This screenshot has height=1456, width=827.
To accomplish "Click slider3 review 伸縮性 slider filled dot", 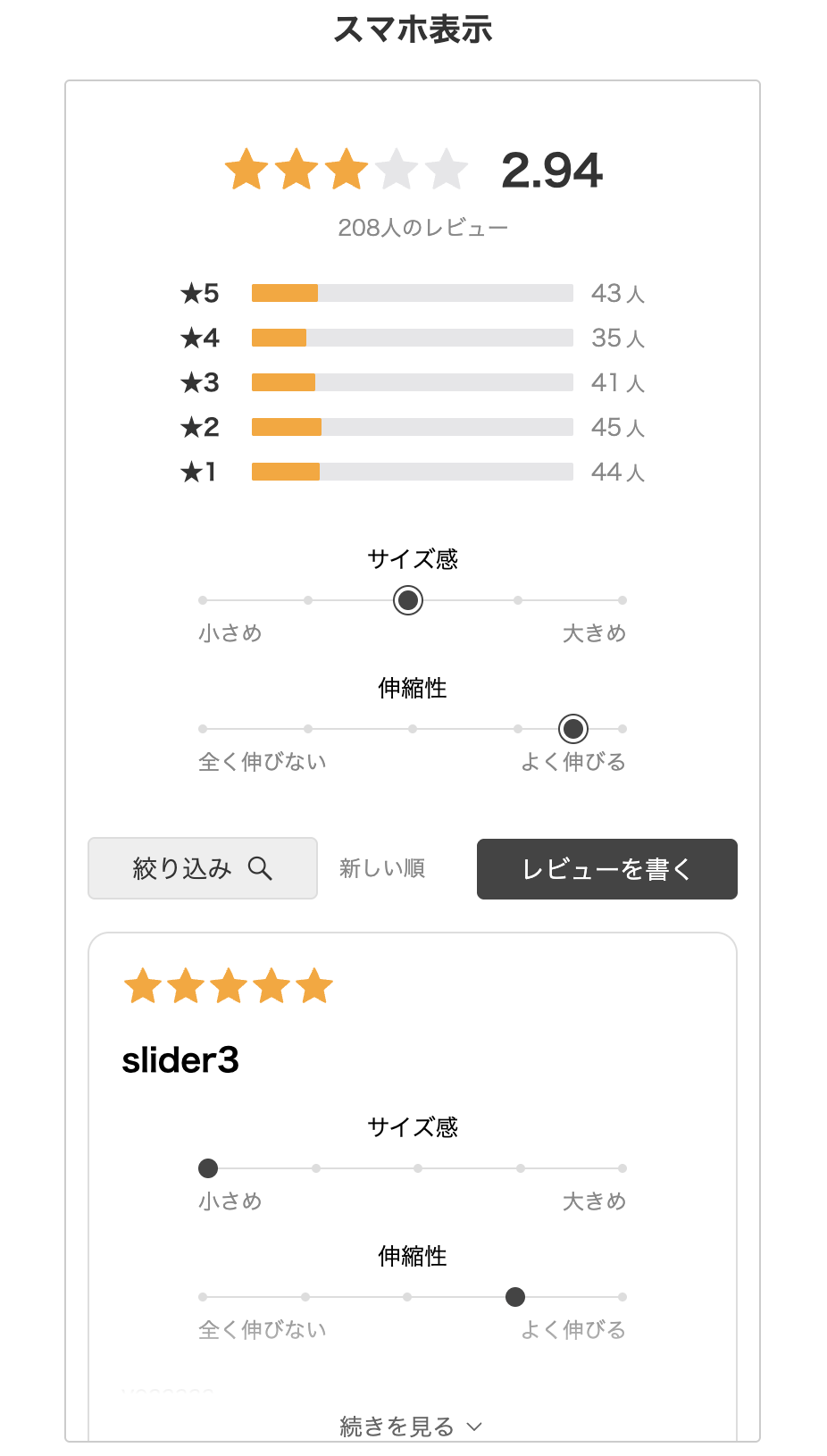I will (515, 1297).
